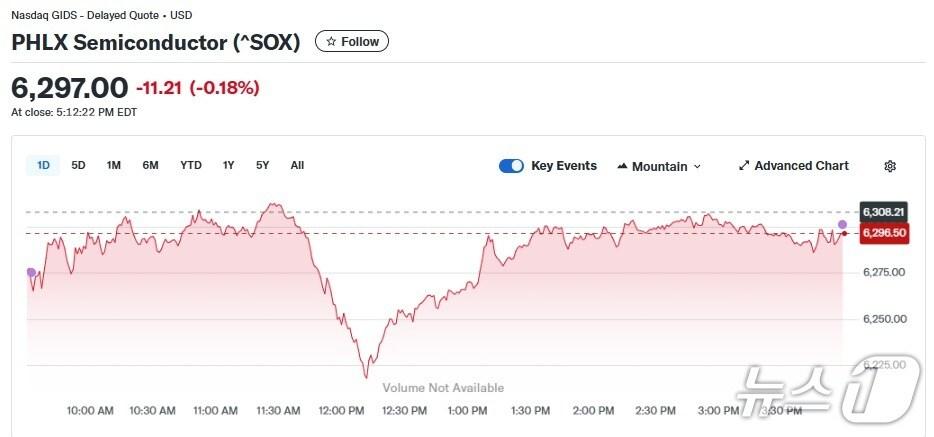
Task: Select the 1M range tab
Action: pyautogui.click(x=114, y=165)
